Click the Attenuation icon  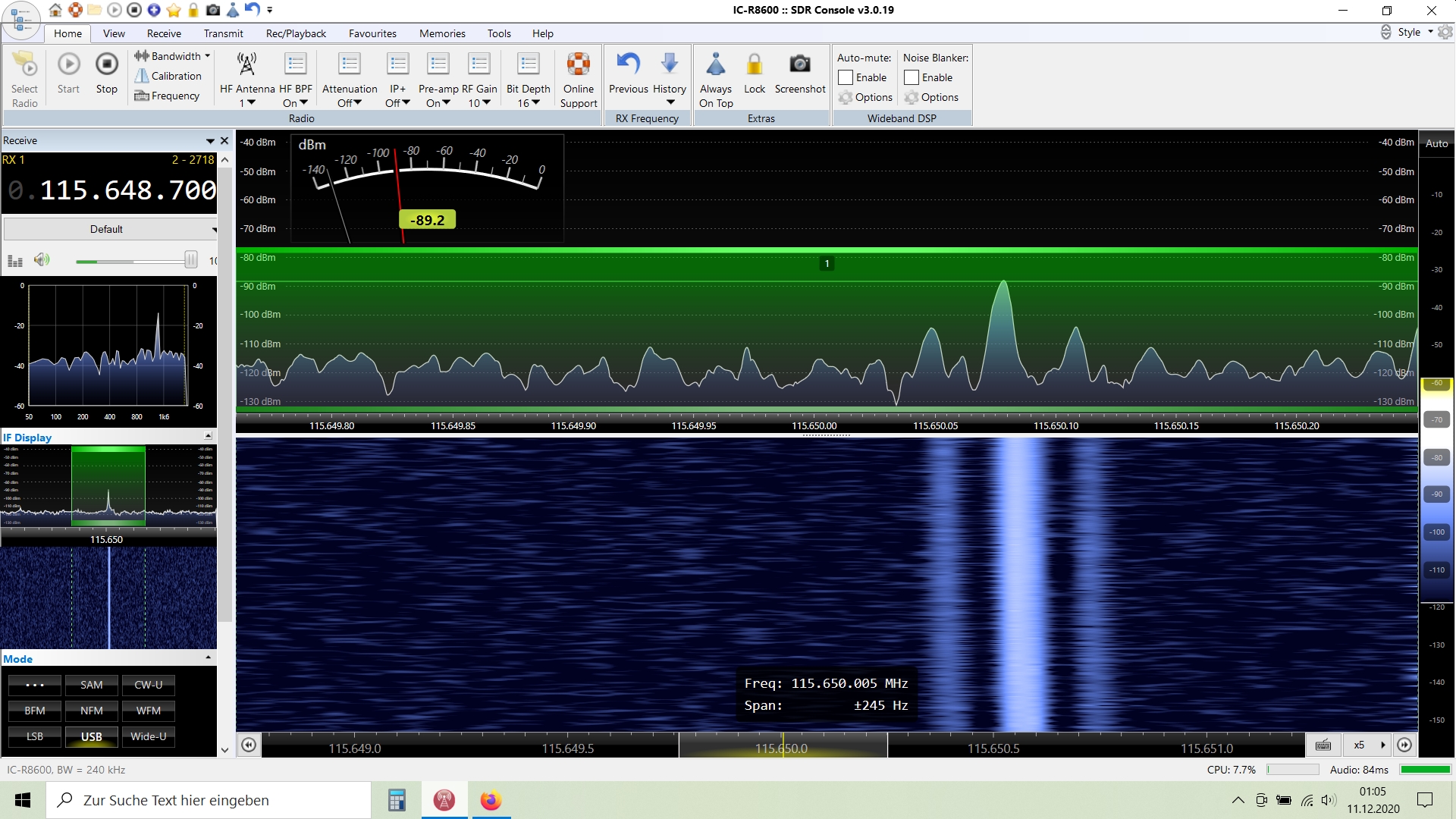pos(350,64)
